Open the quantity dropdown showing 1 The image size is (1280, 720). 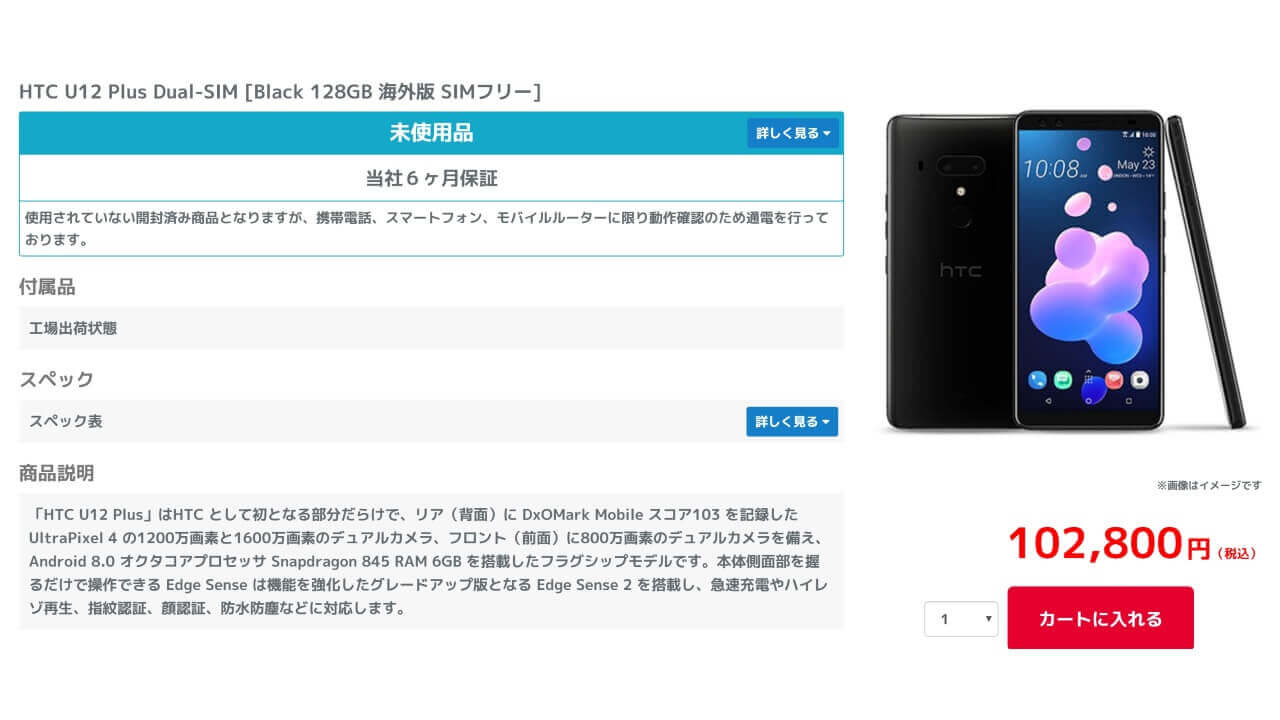click(x=961, y=619)
